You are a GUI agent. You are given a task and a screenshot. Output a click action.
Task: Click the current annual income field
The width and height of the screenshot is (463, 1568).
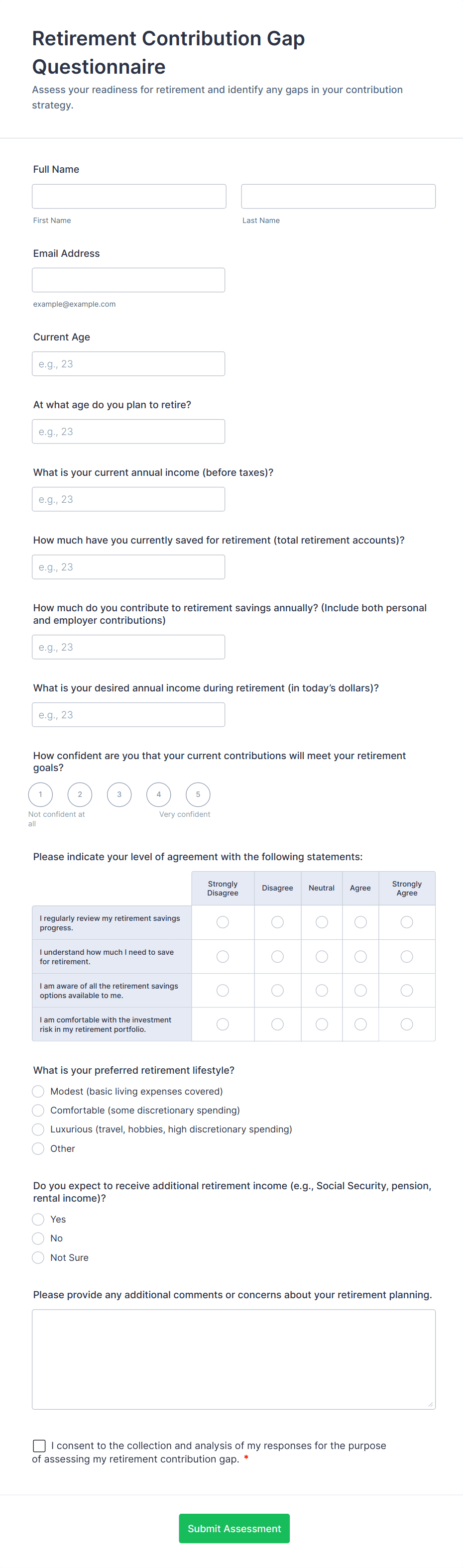pos(128,499)
